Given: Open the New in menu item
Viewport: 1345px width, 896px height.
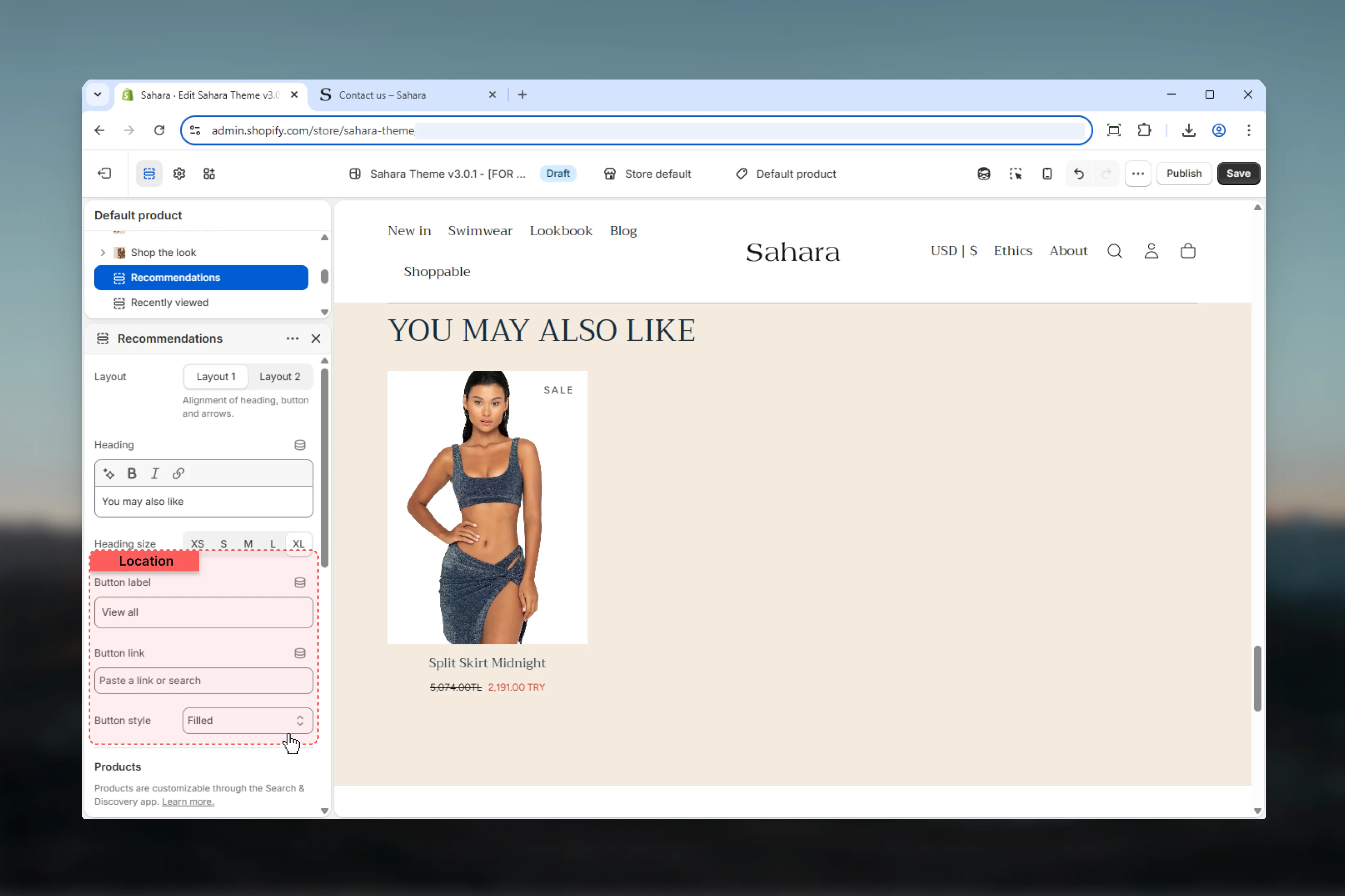Looking at the screenshot, I should pos(409,231).
